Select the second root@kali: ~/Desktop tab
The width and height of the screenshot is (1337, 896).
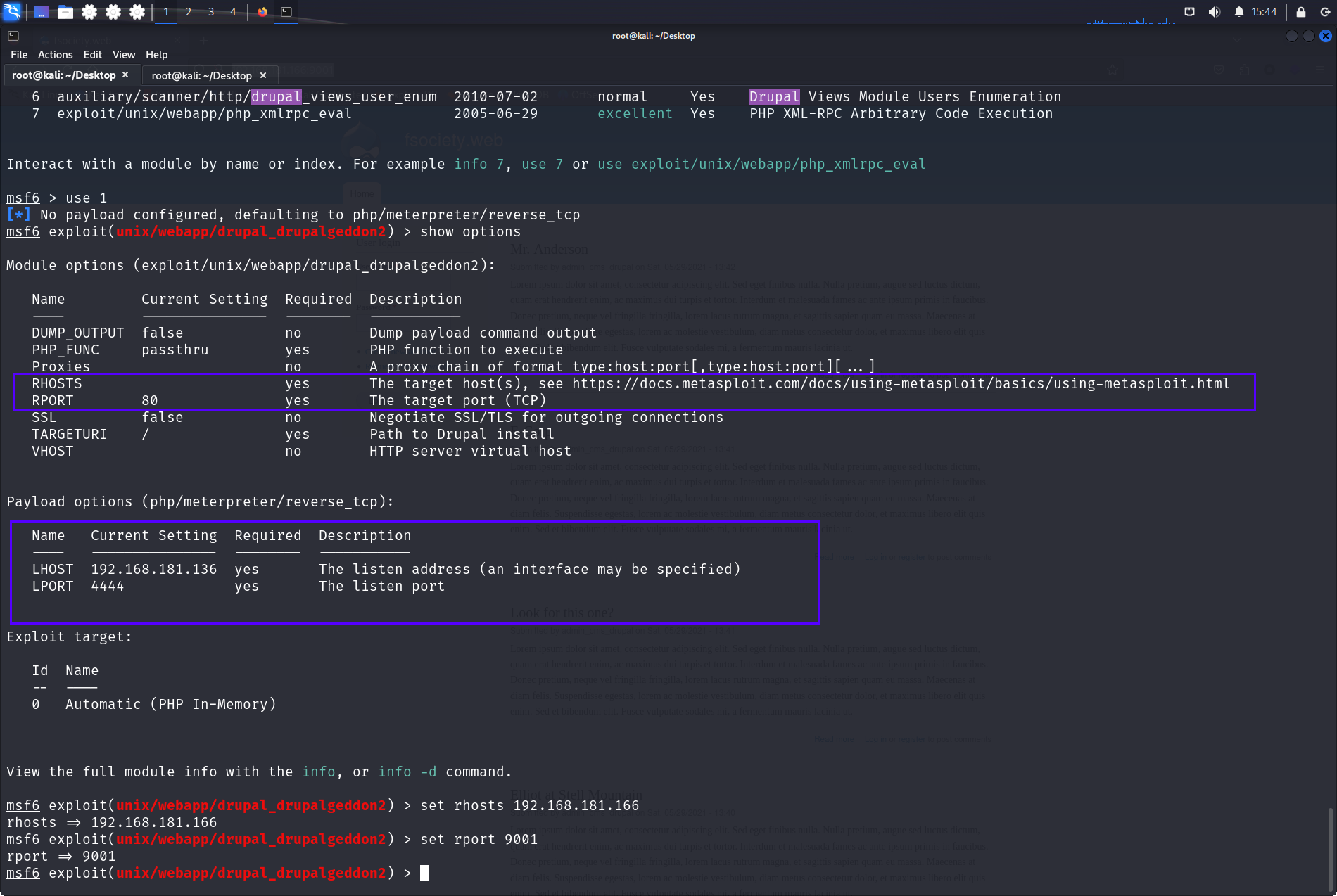point(209,75)
